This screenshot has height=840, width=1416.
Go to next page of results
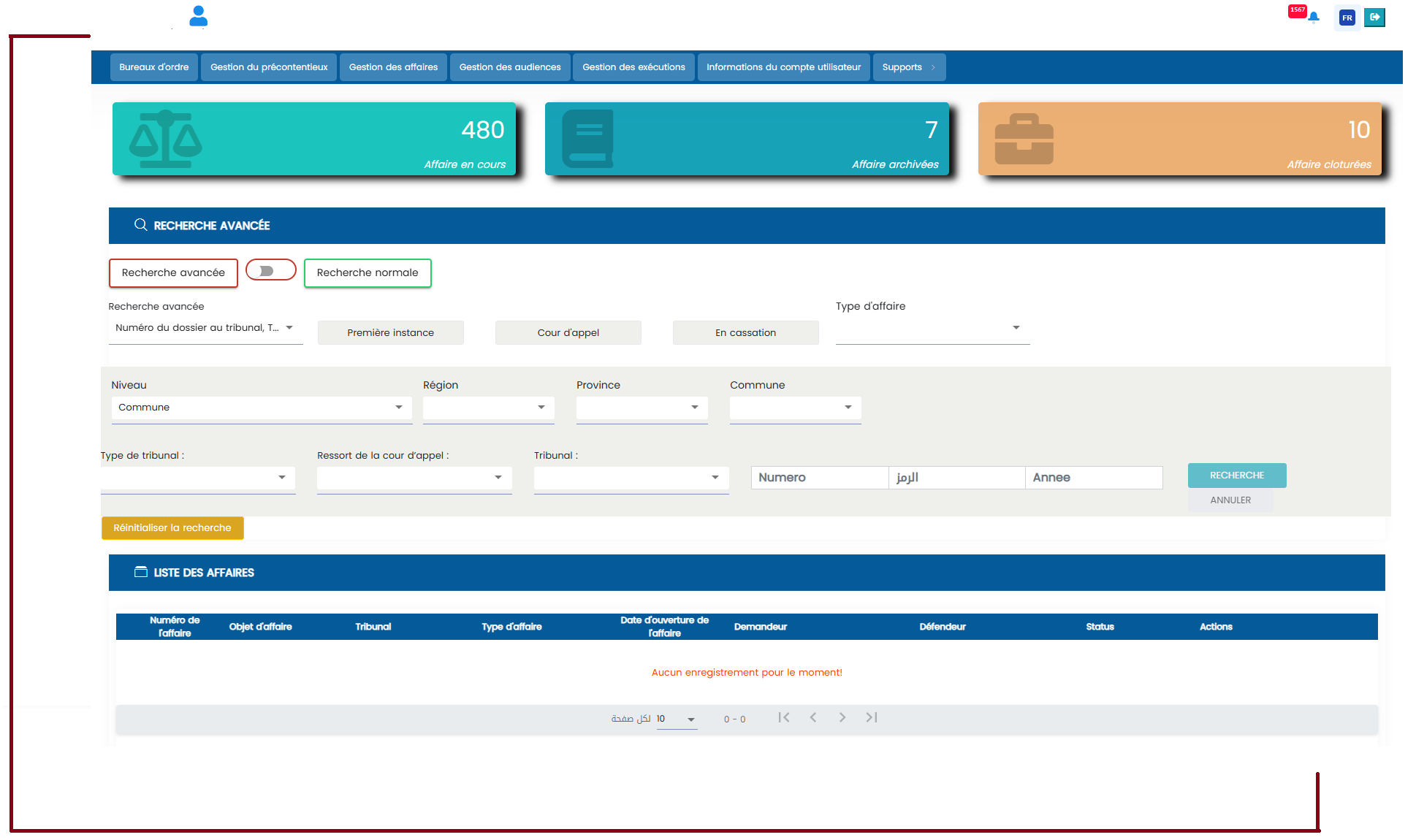click(842, 717)
